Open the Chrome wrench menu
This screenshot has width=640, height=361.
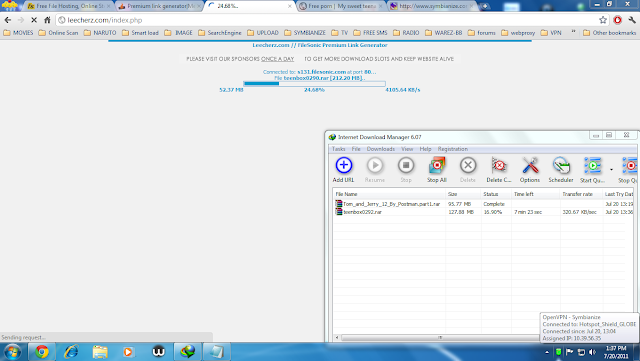pyautogui.click(x=632, y=20)
